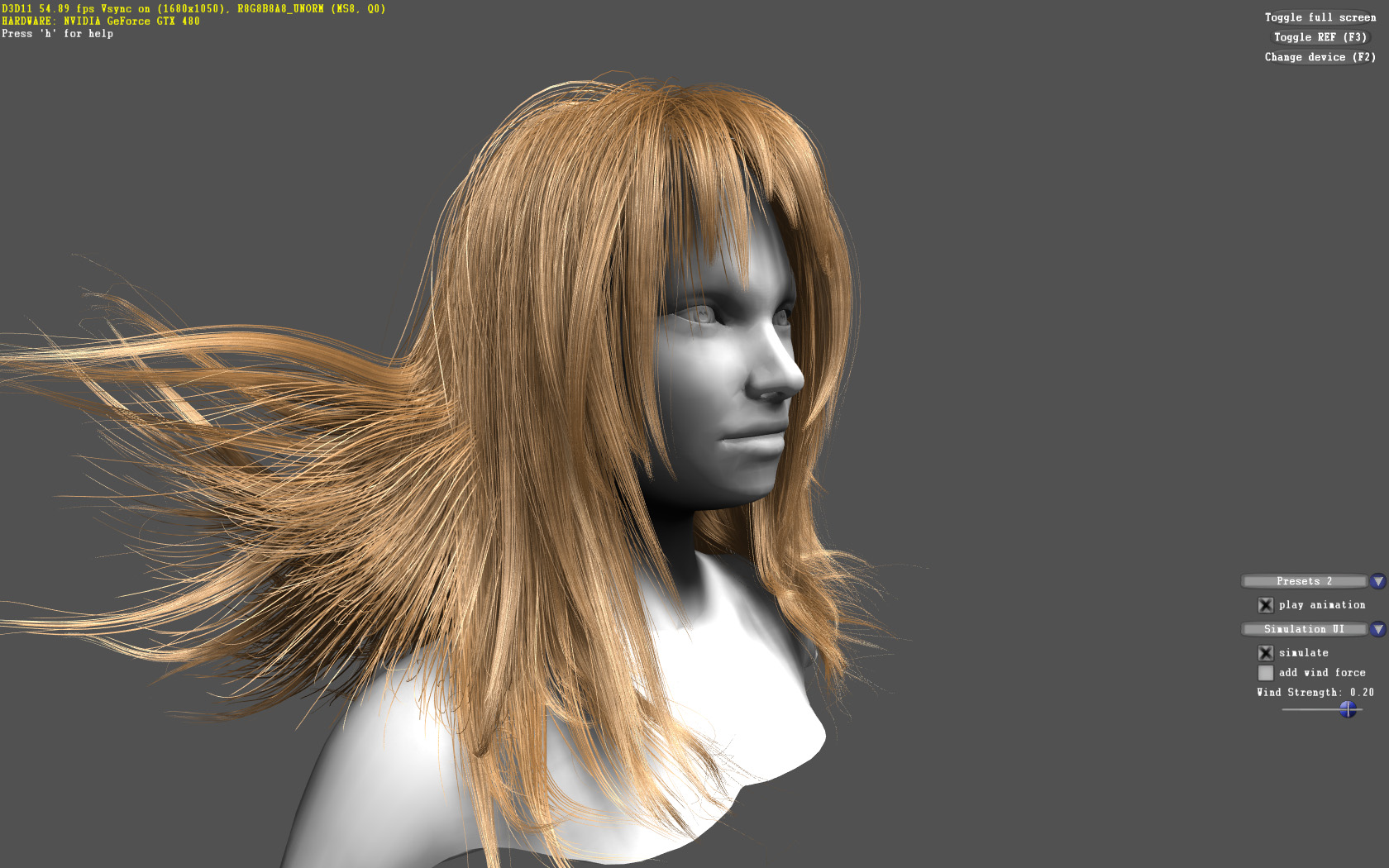Click the Simulation UI dropdown arrow
The image size is (1389, 868).
pos(1377,629)
